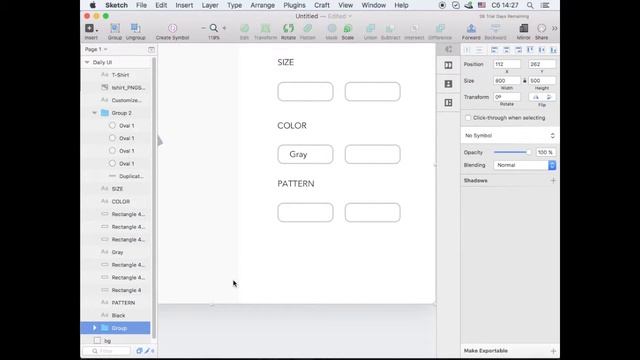Collapse the Group 2 folder
640x360 pixels.
[95, 113]
